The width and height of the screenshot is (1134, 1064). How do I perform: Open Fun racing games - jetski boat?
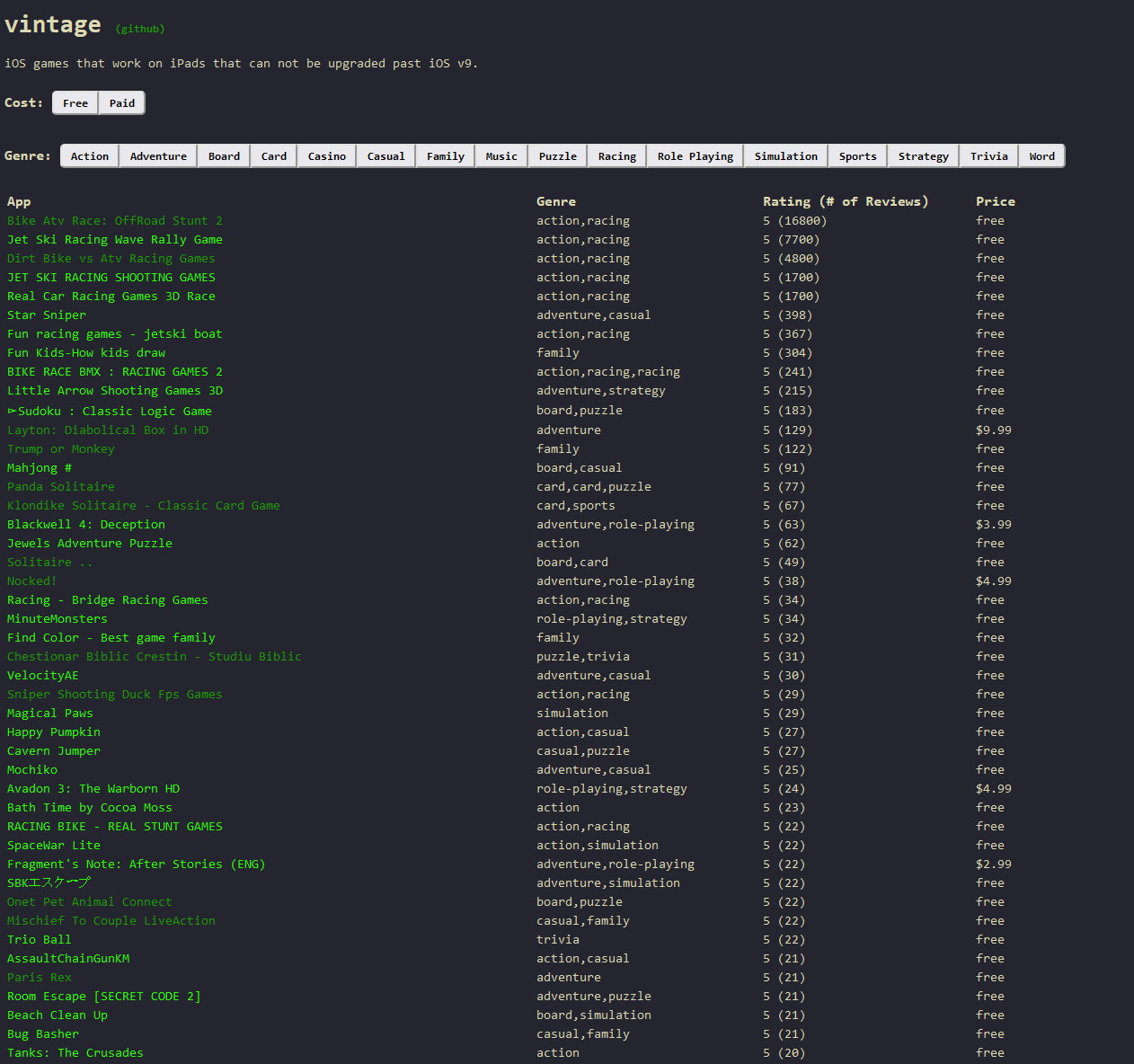pos(115,334)
